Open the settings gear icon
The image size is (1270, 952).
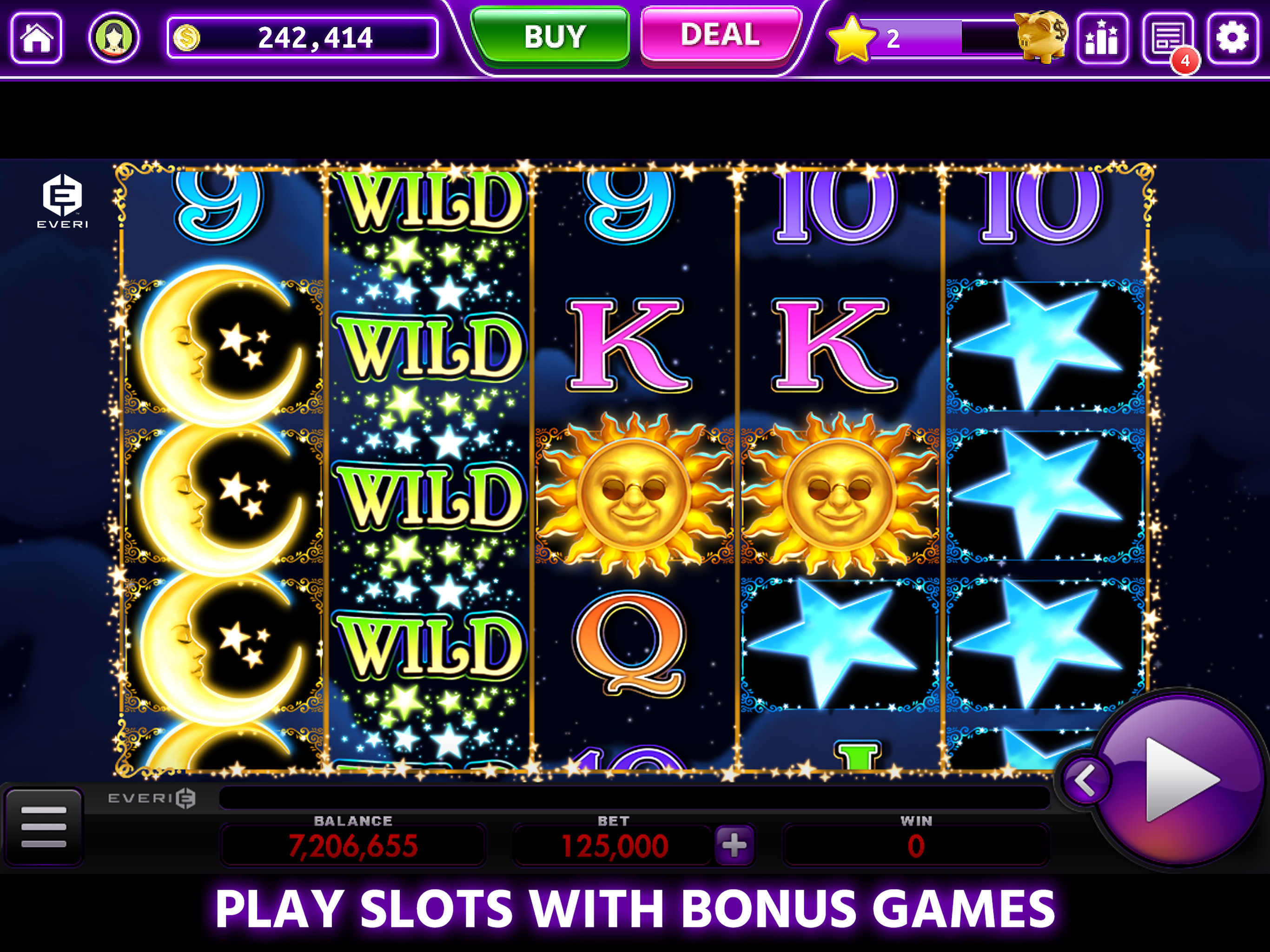tap(1233, 39)
